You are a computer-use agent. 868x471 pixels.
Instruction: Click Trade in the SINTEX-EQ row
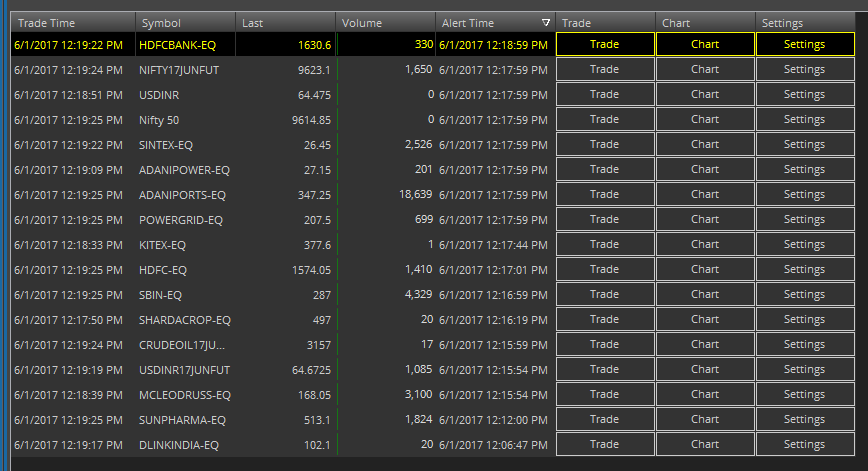[604, 144]
